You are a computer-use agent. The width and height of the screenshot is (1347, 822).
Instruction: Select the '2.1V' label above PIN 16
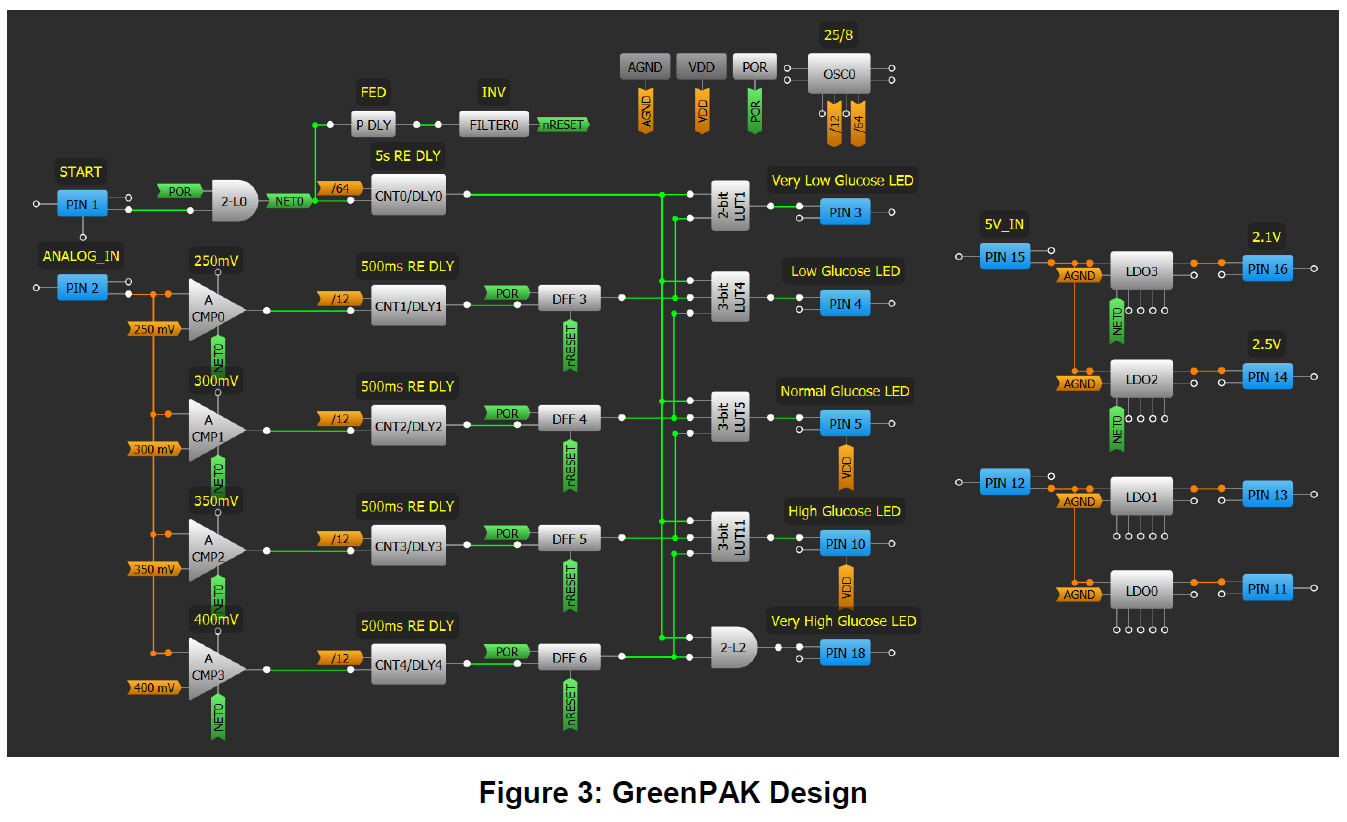point(1266,237)
